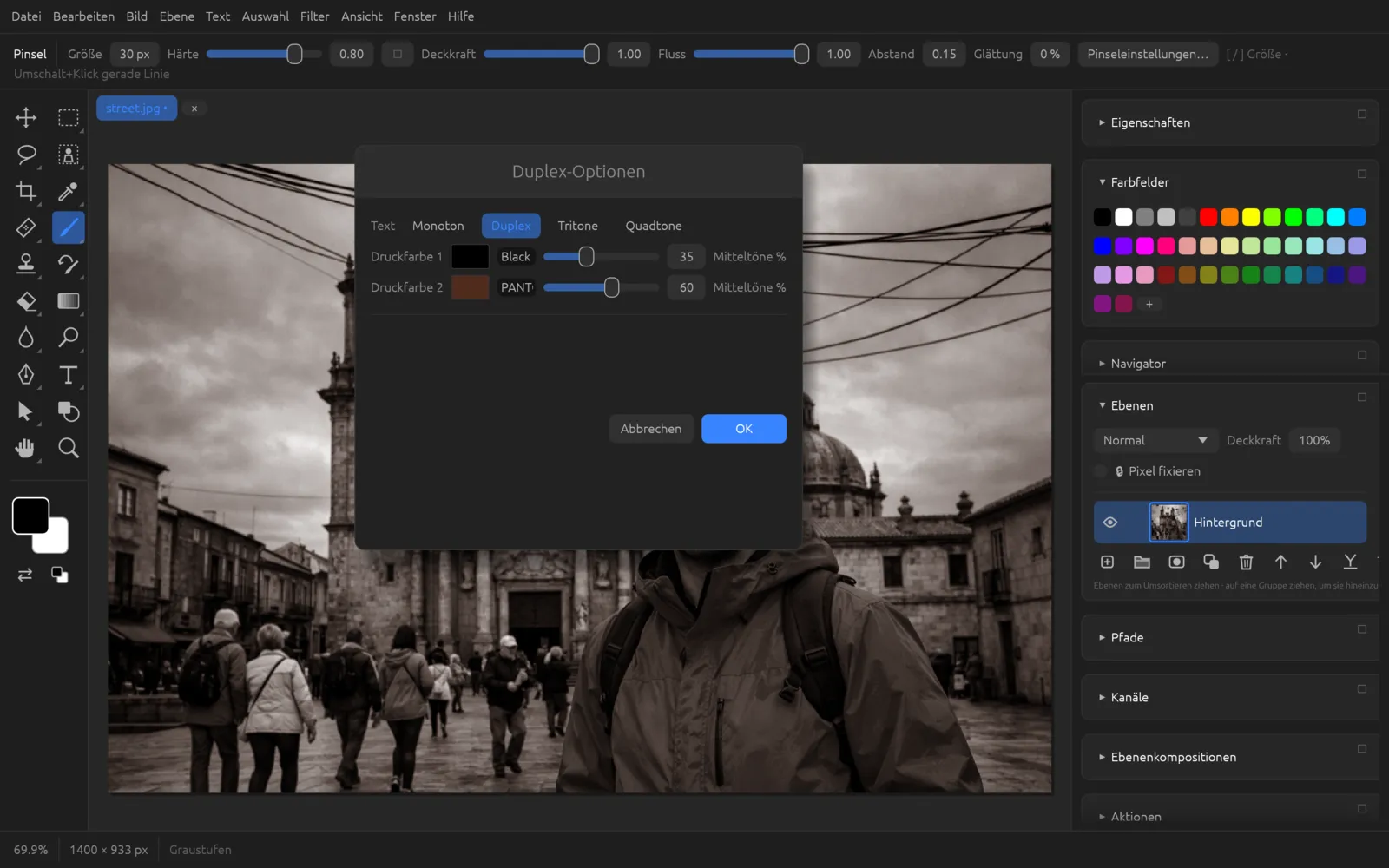Select the Move tool
1389x868 pixels.
pos(26,117)
